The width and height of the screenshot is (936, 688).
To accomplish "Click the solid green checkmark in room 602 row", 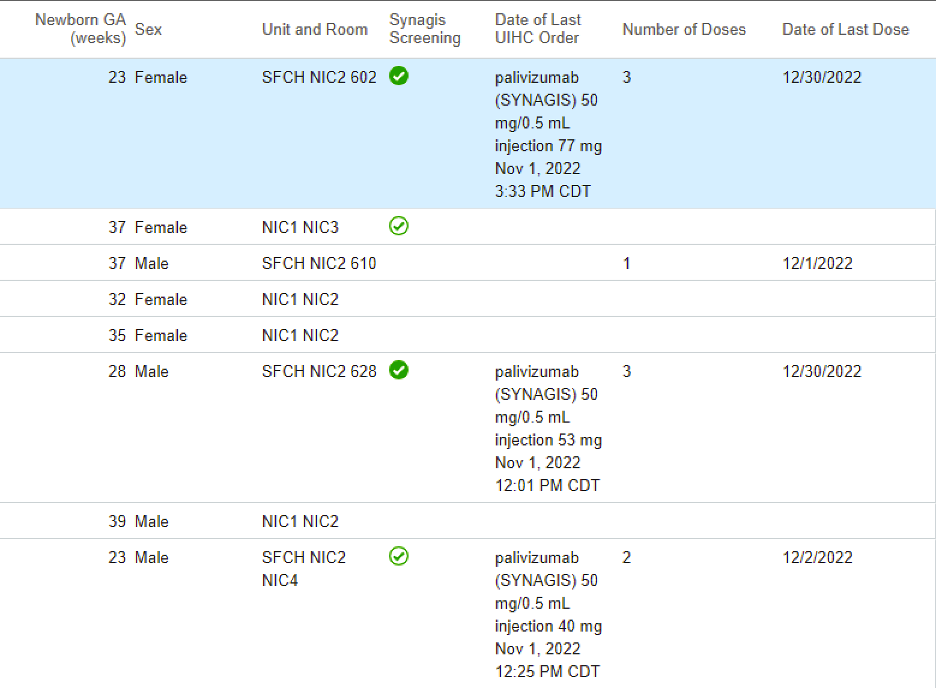I will (398, 76).
